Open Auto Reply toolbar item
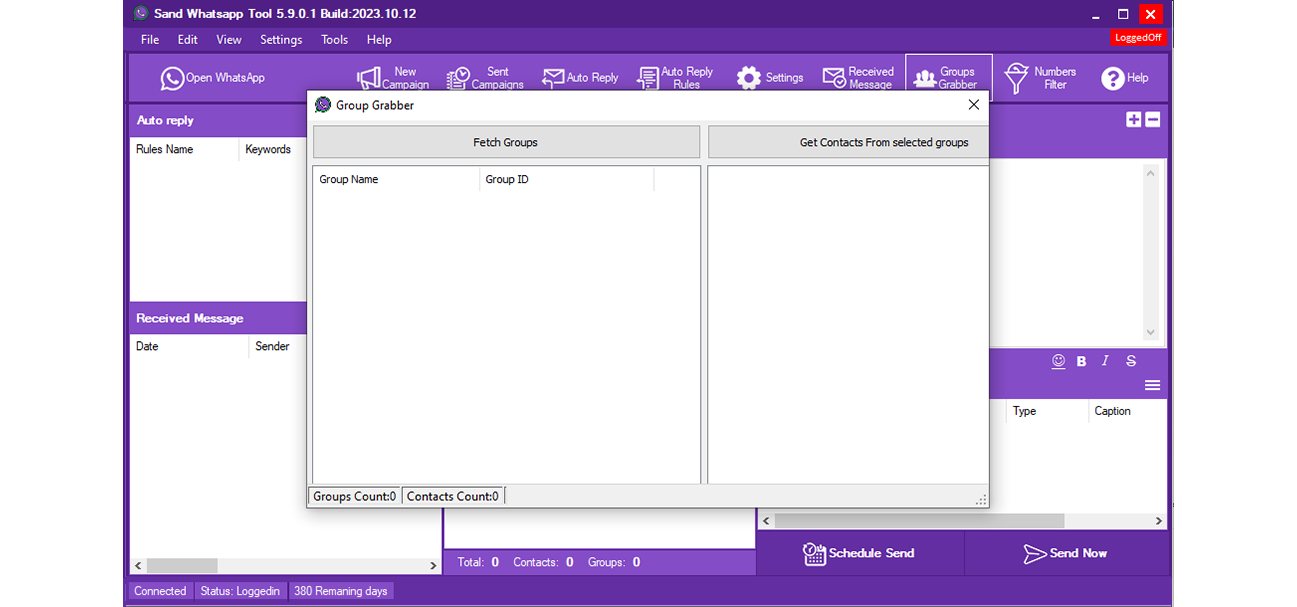Image resolution: width=1297 pixels, height=607 pixels. tap(580, 78)
